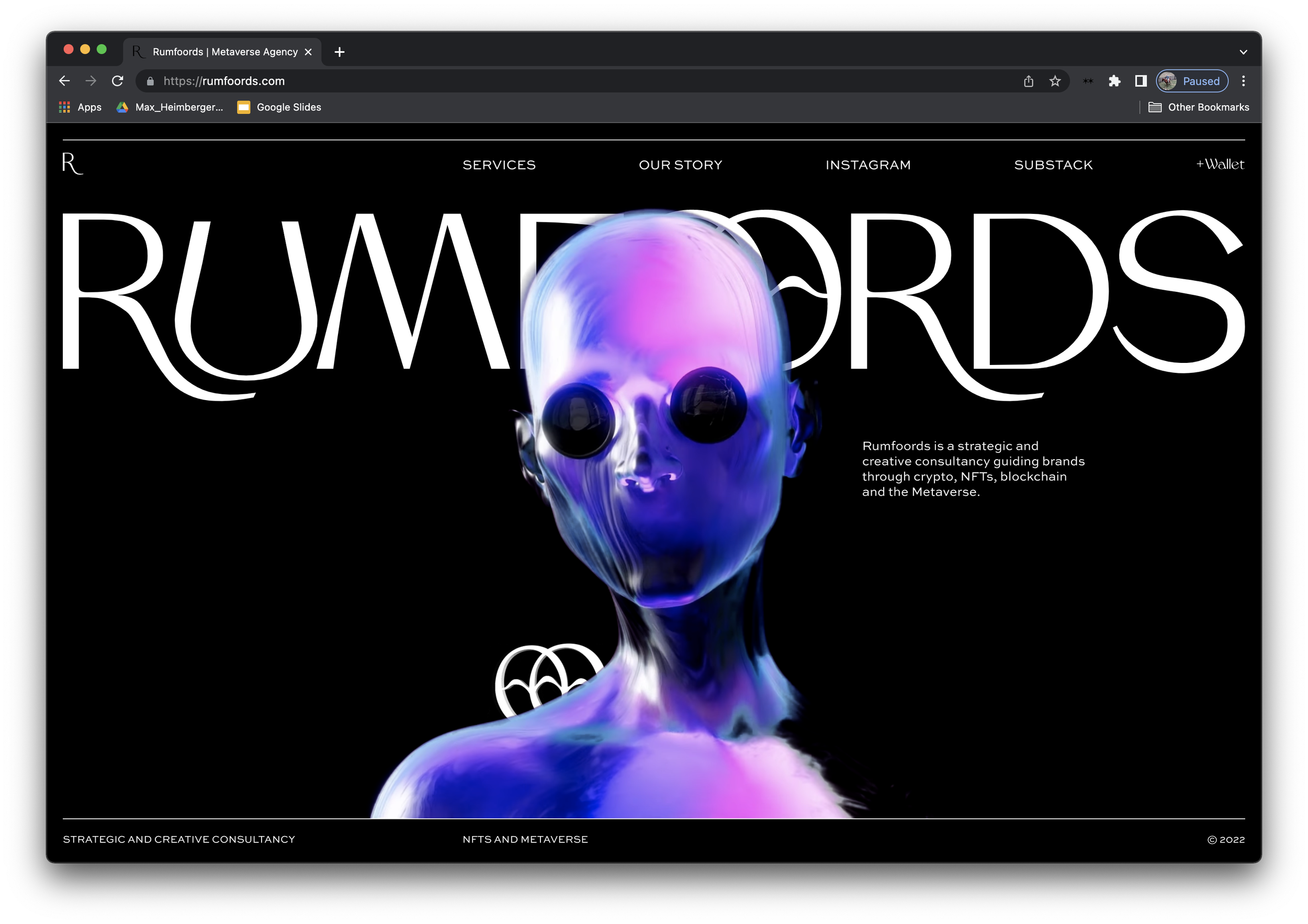The height and width of the screenshot is (924, 1308).
Task: Toggle the side panel icon
Action: [1141, 81]
